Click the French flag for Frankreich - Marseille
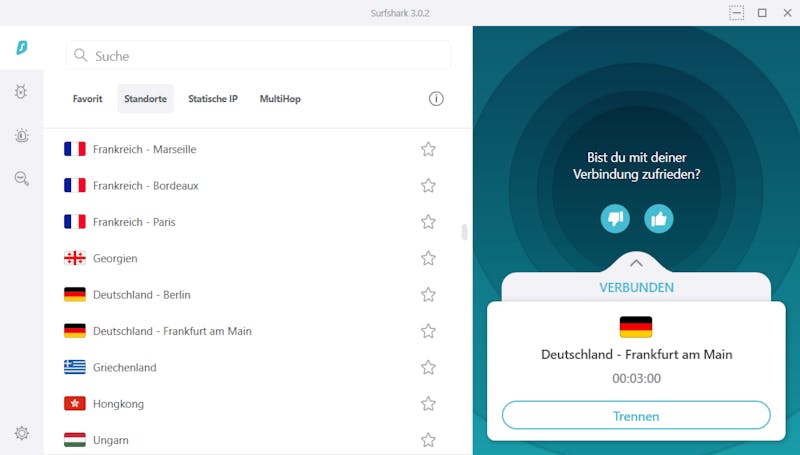 point(75,149)
